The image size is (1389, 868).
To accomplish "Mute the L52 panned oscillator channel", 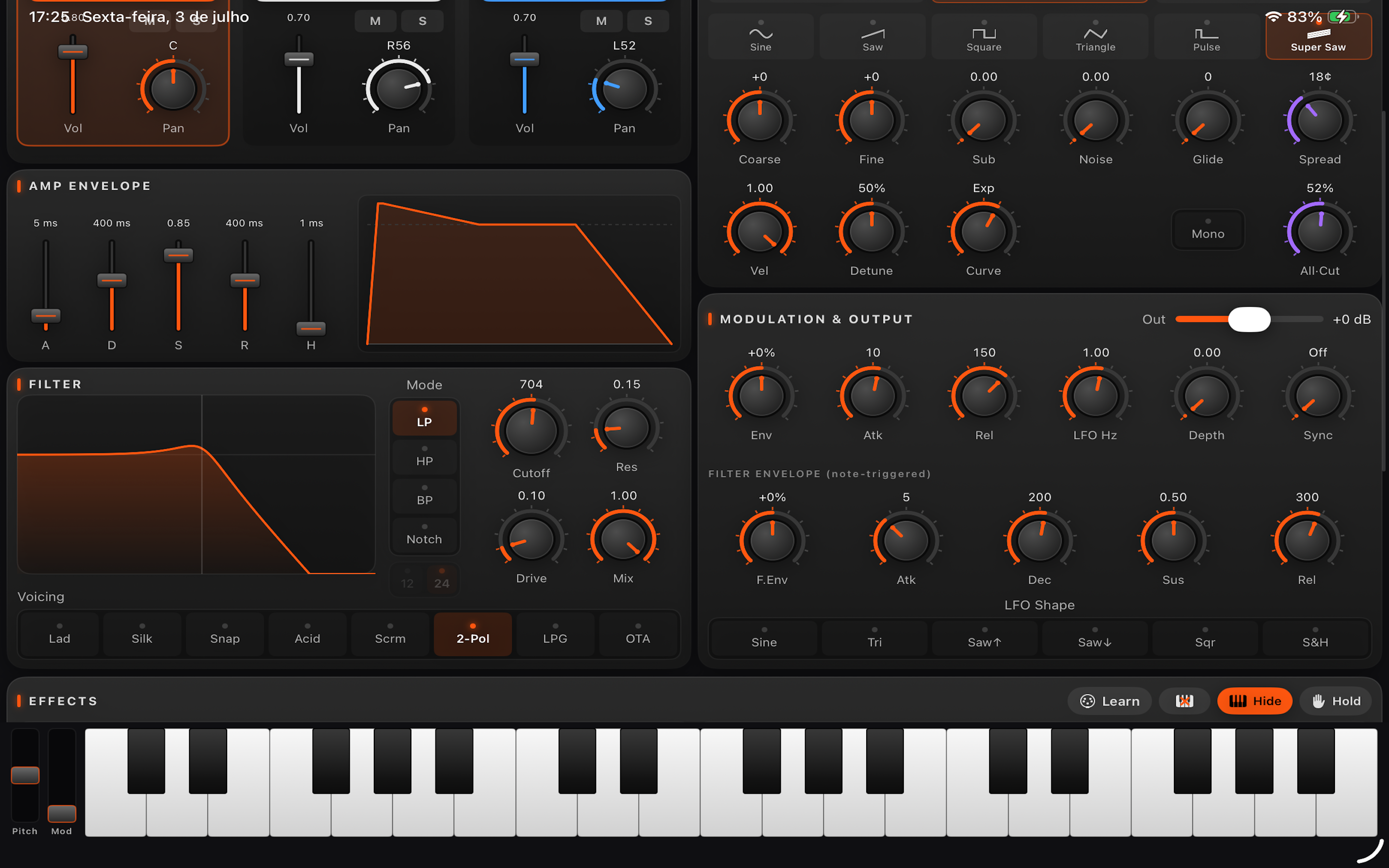I will pyautogui.click(x=601, y=21).
